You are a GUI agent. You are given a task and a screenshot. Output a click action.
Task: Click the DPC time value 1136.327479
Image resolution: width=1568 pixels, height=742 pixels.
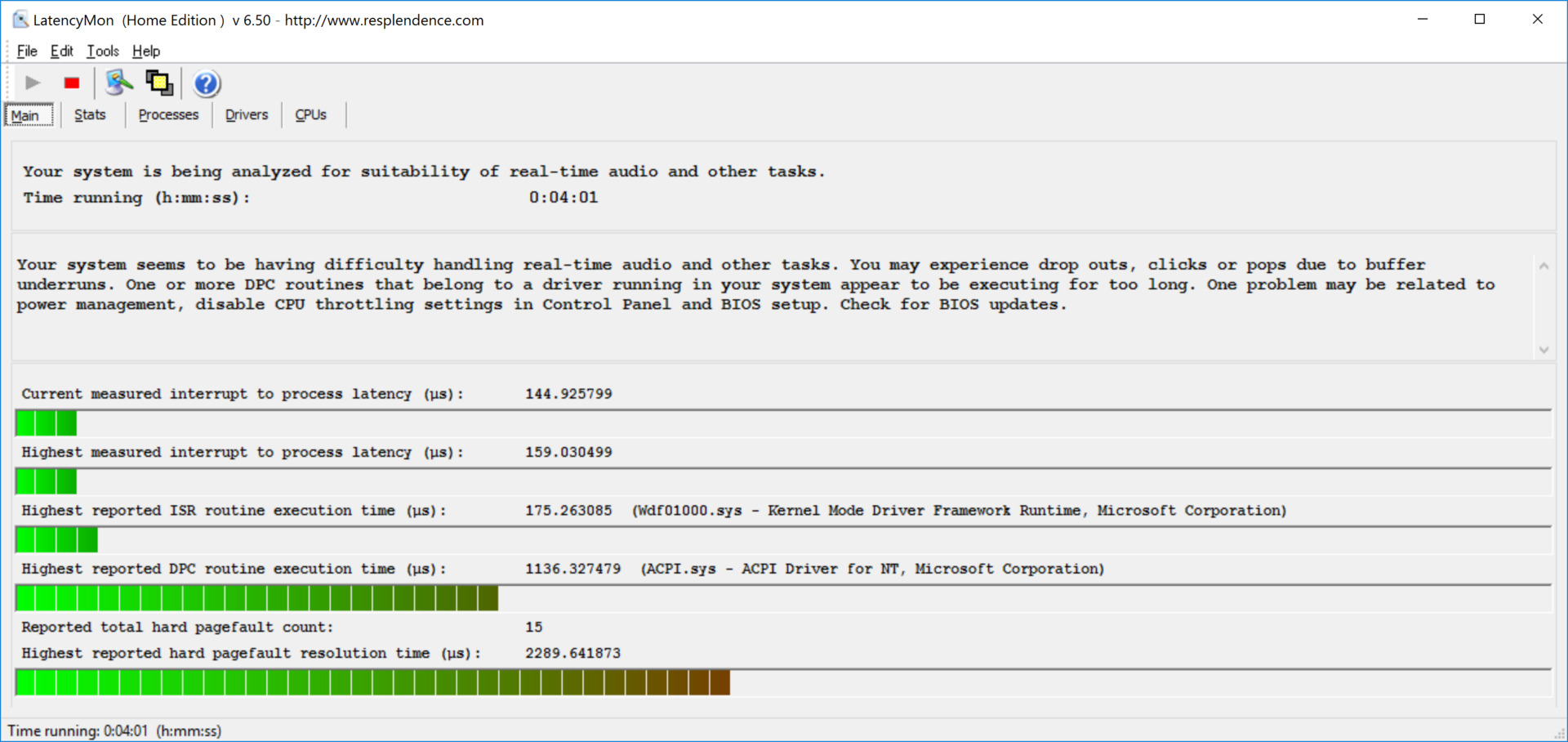click(x=572, y=569)
